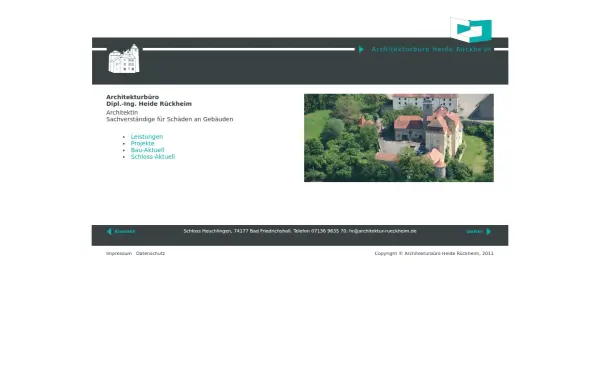
Task: Click the Schloss Heuchlingen address text
Action: pyautogui.click(x=237, y=231)
